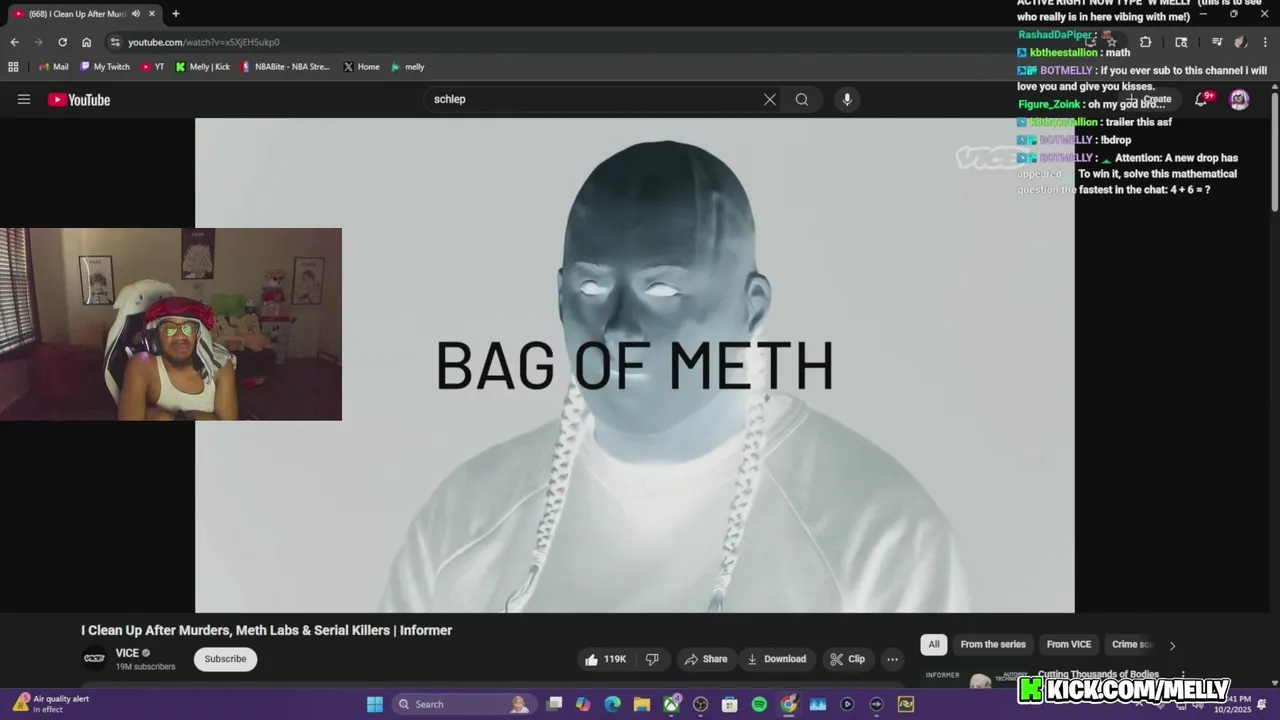Click the page vertical scrollbar
The image size is (1280, 720).
(x=1275, y=150)
